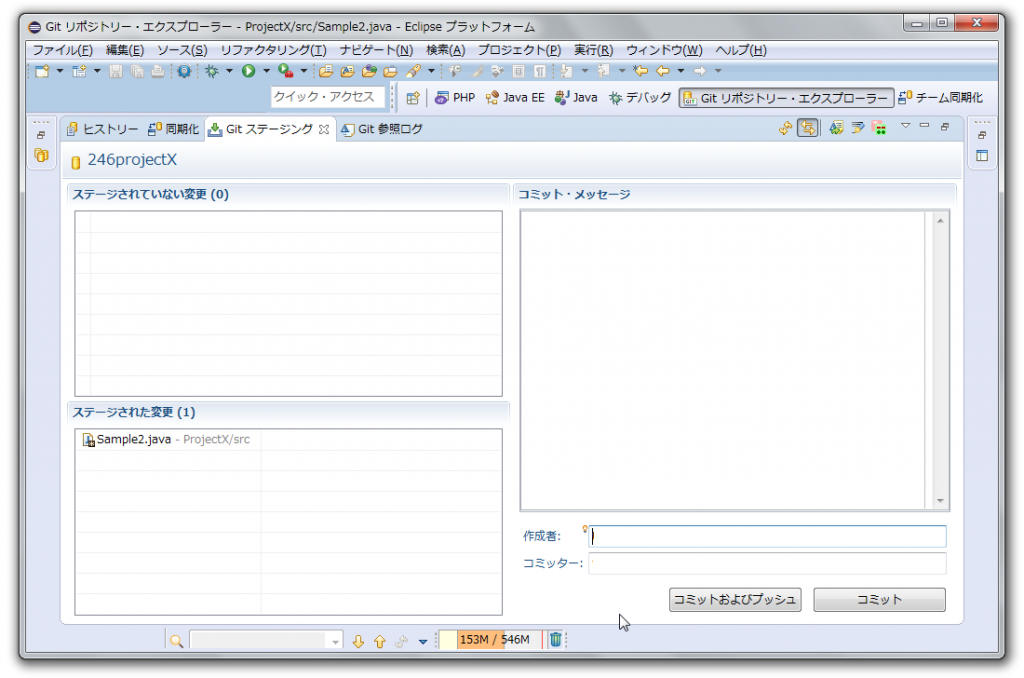Toggle the highlighted link-with-selection button in staging view

[807, 128]
